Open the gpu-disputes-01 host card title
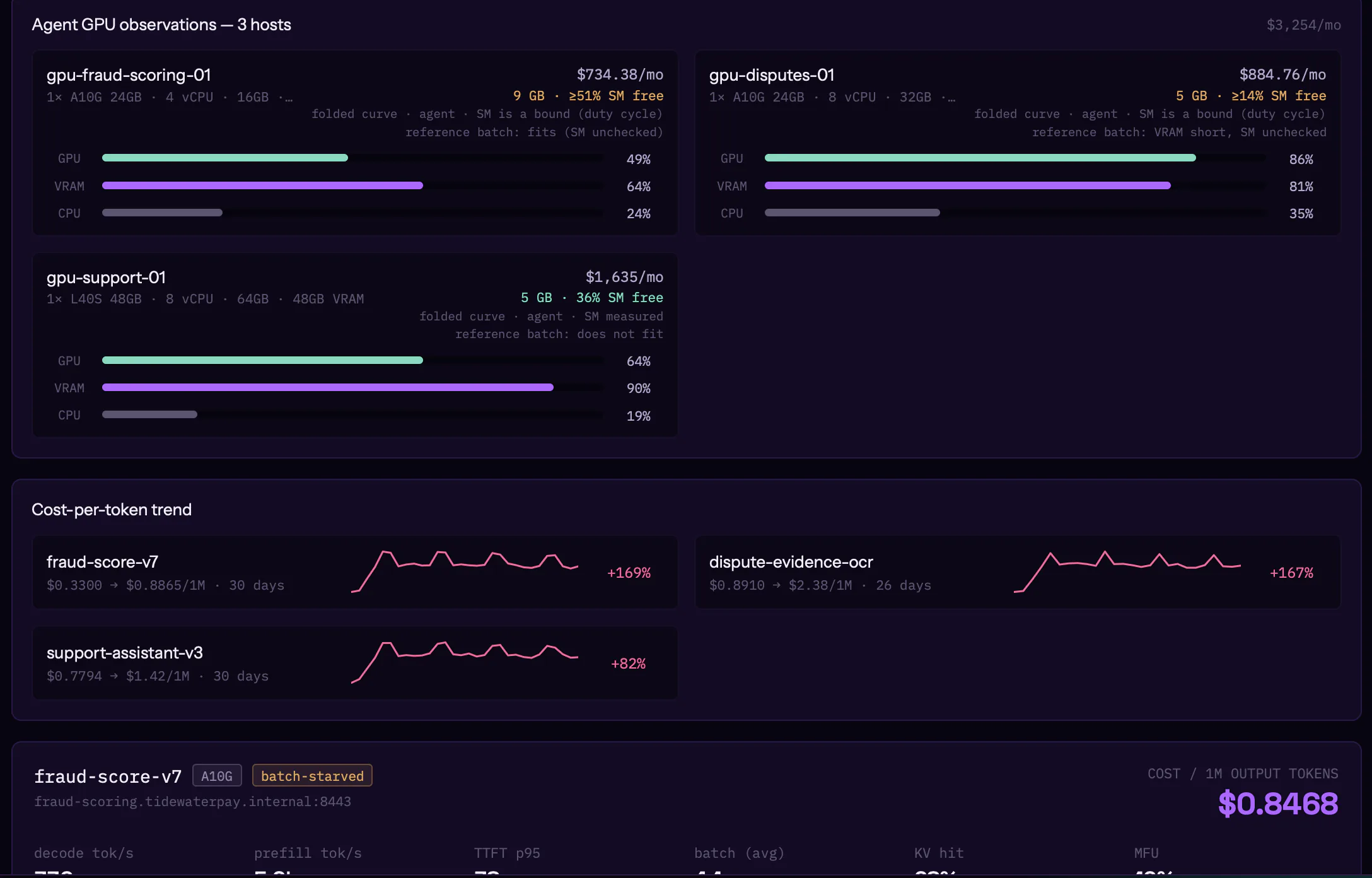Viewport: 1372px width, 878px height. pyautogui.click(x=772, y=75)
